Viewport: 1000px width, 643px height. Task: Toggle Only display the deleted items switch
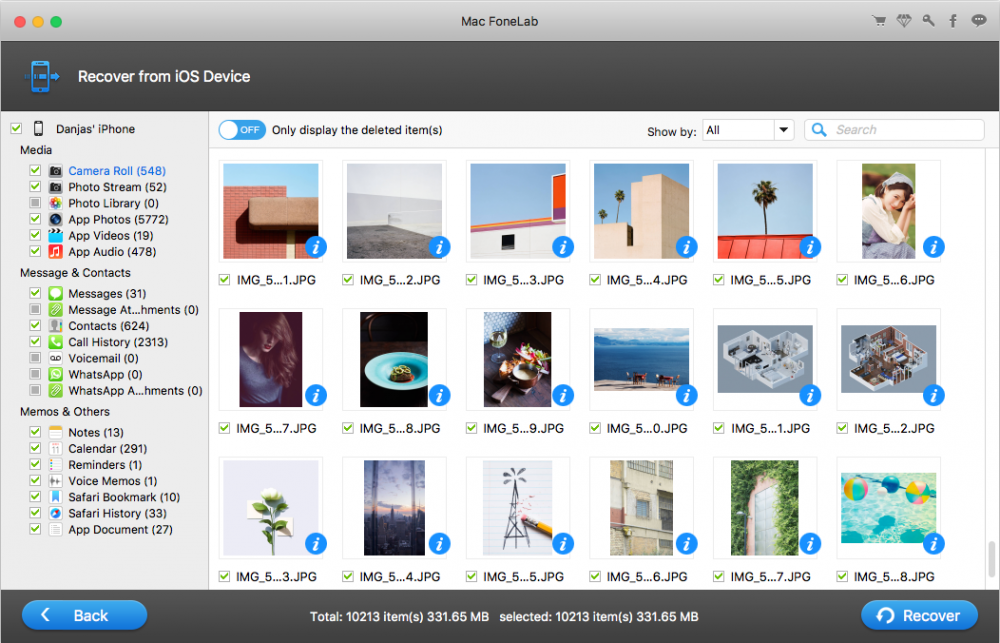click(242, 130)
